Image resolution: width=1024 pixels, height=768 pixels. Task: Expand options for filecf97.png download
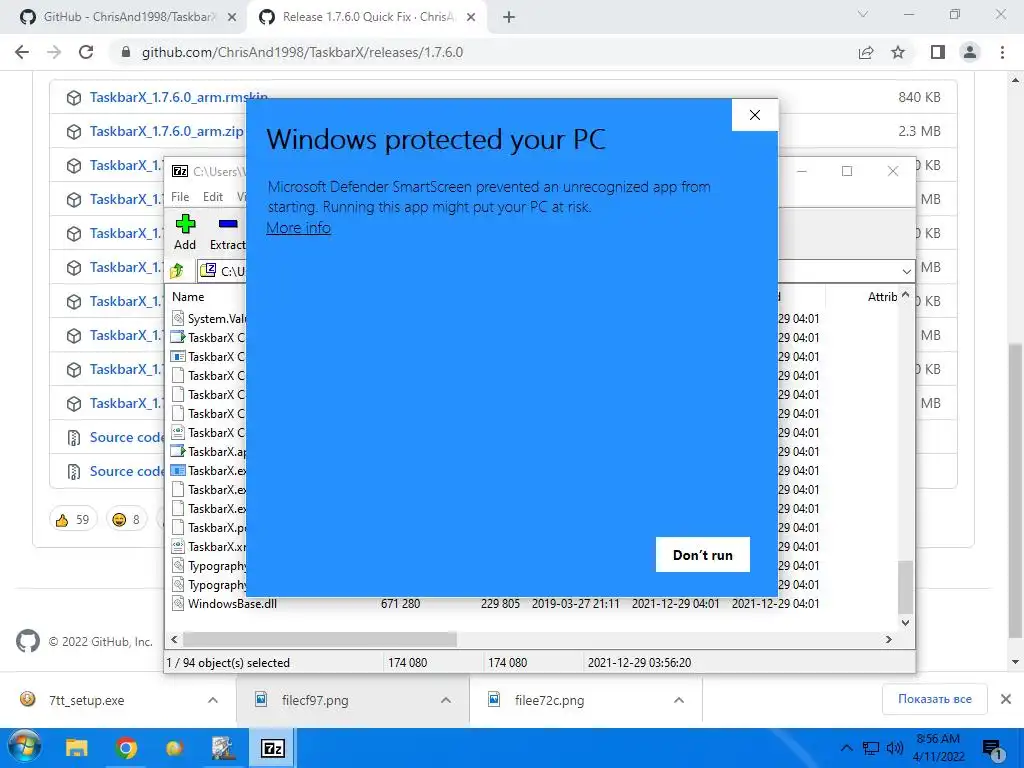(446, 700)
